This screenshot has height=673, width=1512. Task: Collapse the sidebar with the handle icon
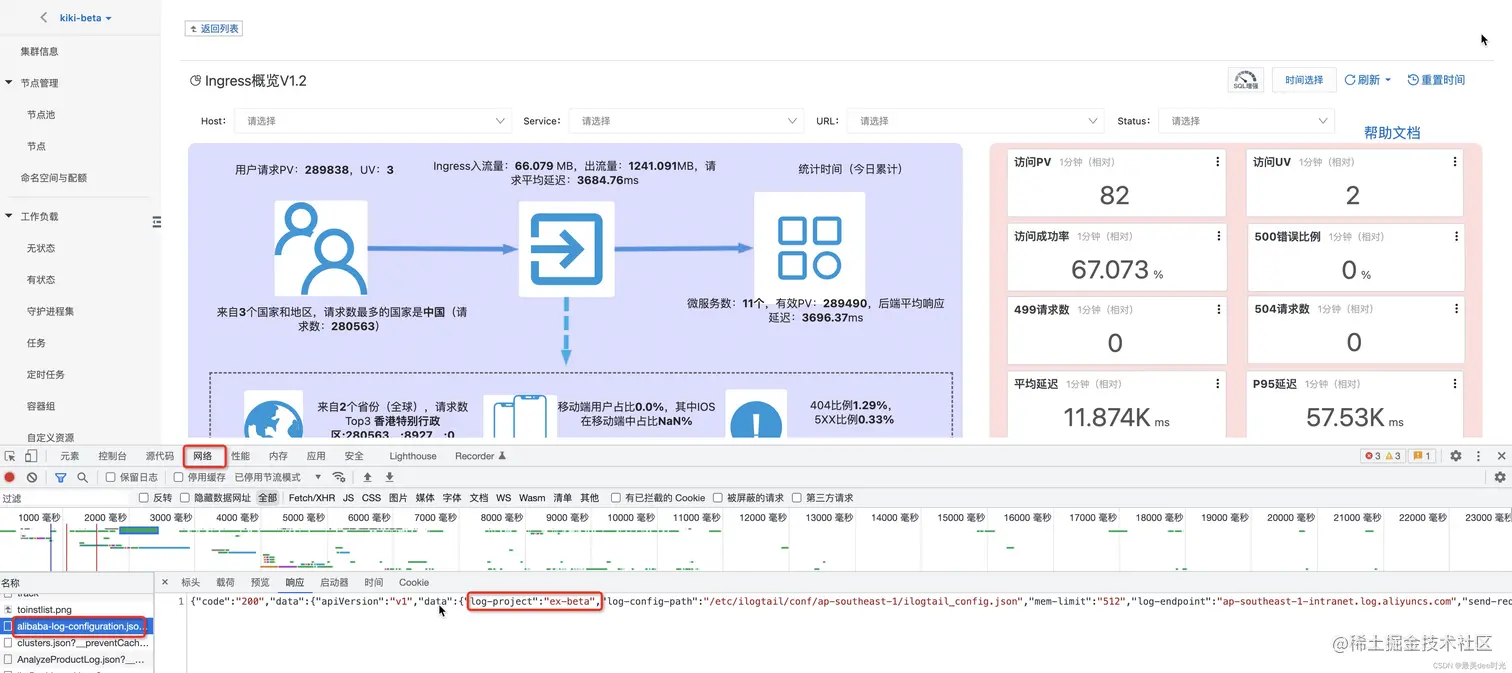[x=156, y=221]
